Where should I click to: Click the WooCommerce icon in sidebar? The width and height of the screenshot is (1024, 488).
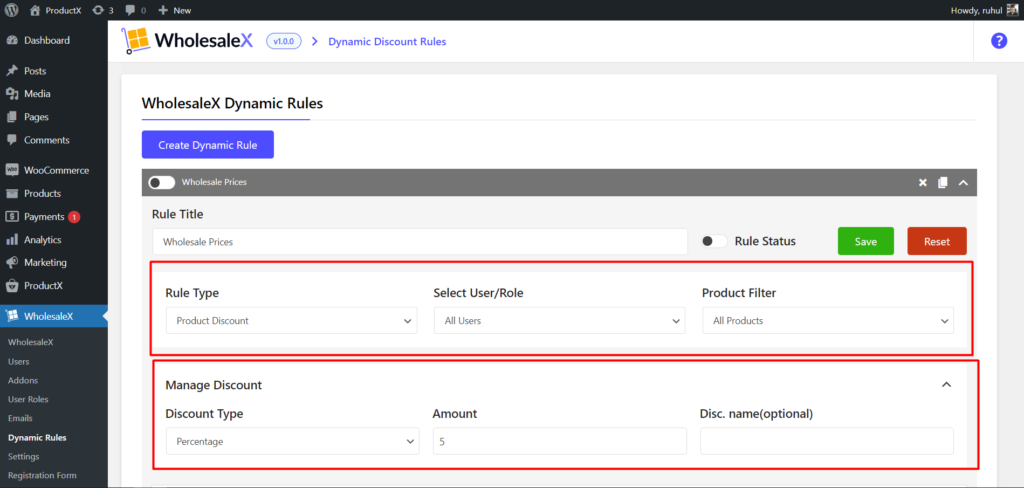tap(12, 170)
